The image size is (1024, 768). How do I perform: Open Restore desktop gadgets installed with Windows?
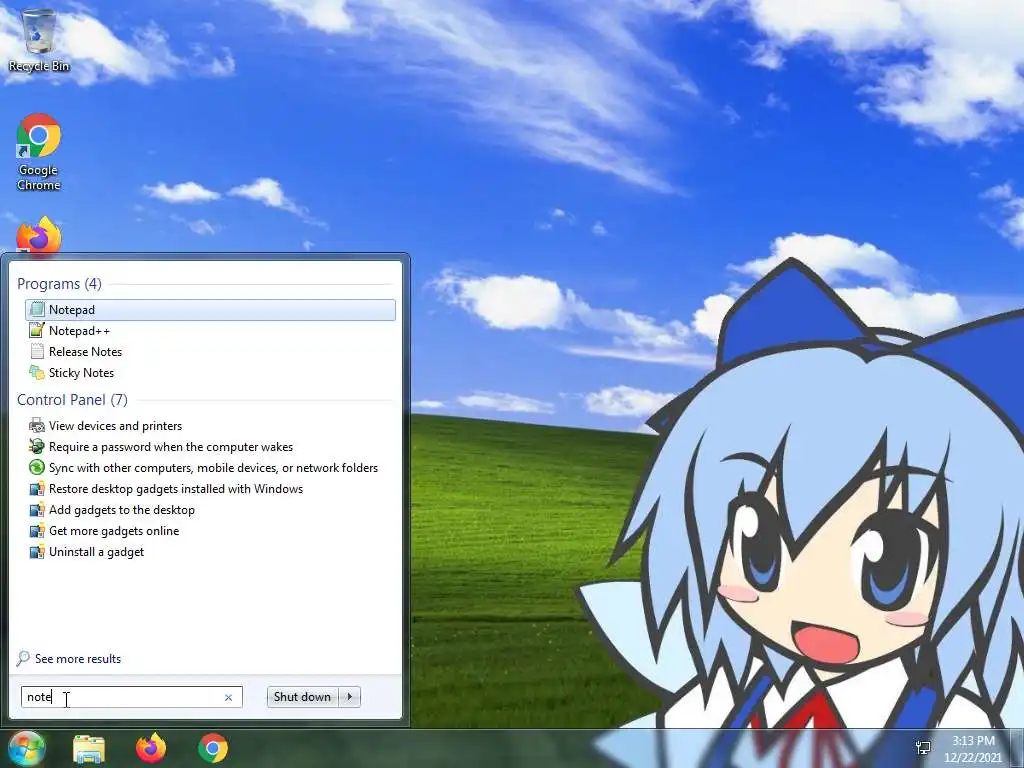(x=176, y=488)
